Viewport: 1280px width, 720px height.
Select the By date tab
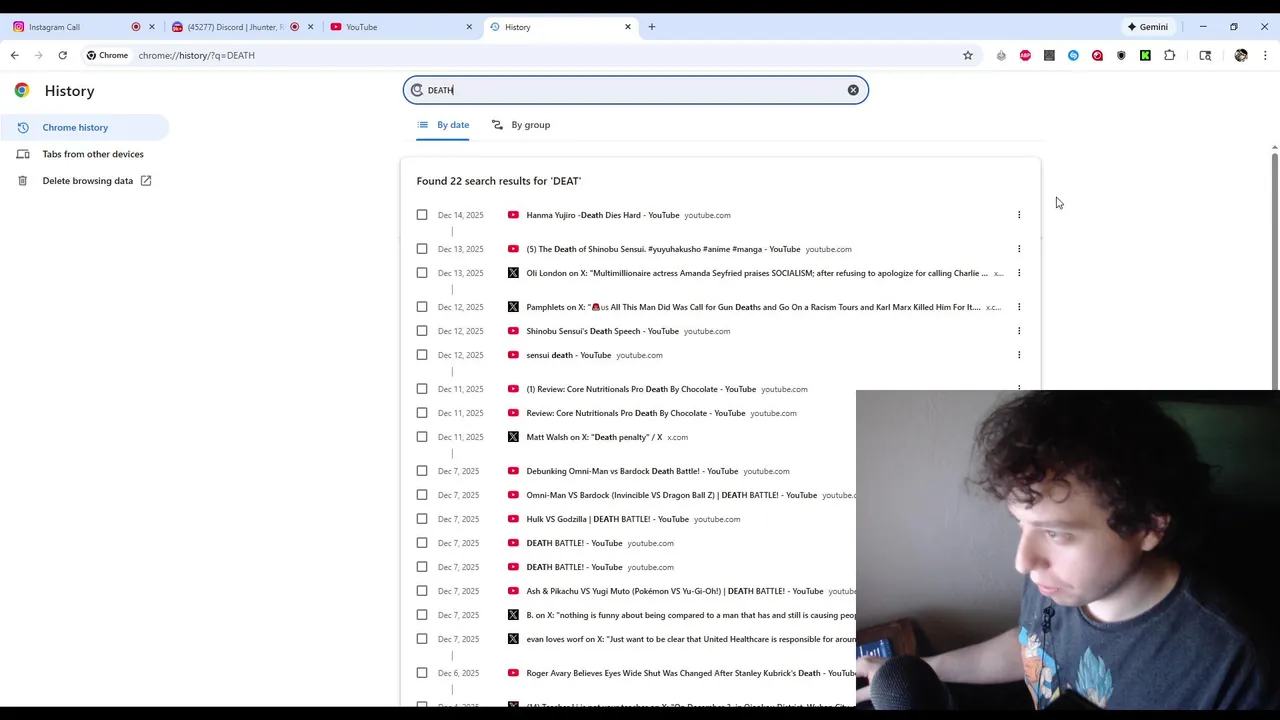coord(443,125)
